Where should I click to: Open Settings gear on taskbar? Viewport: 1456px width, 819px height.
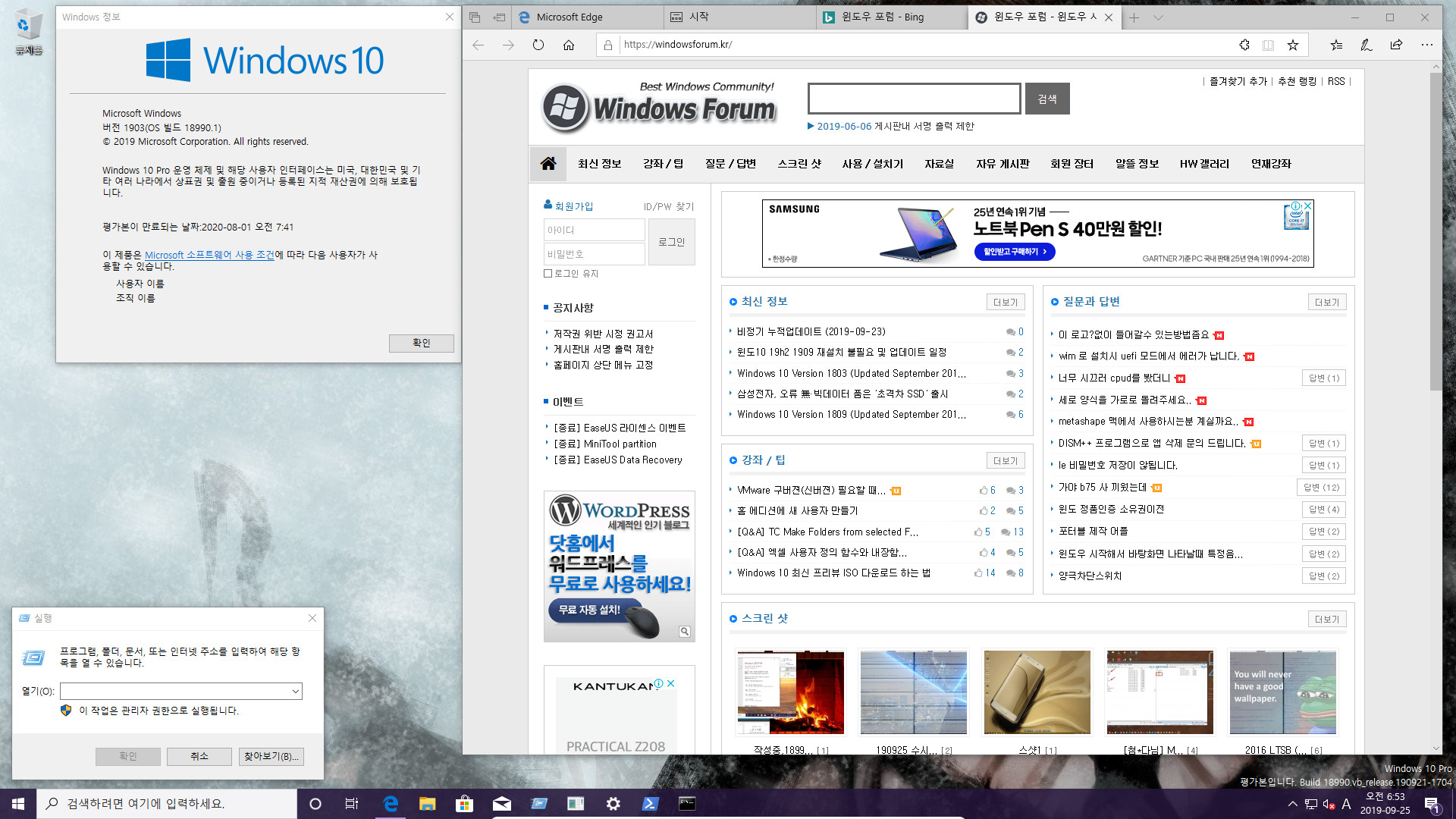[x=613, y=804]
